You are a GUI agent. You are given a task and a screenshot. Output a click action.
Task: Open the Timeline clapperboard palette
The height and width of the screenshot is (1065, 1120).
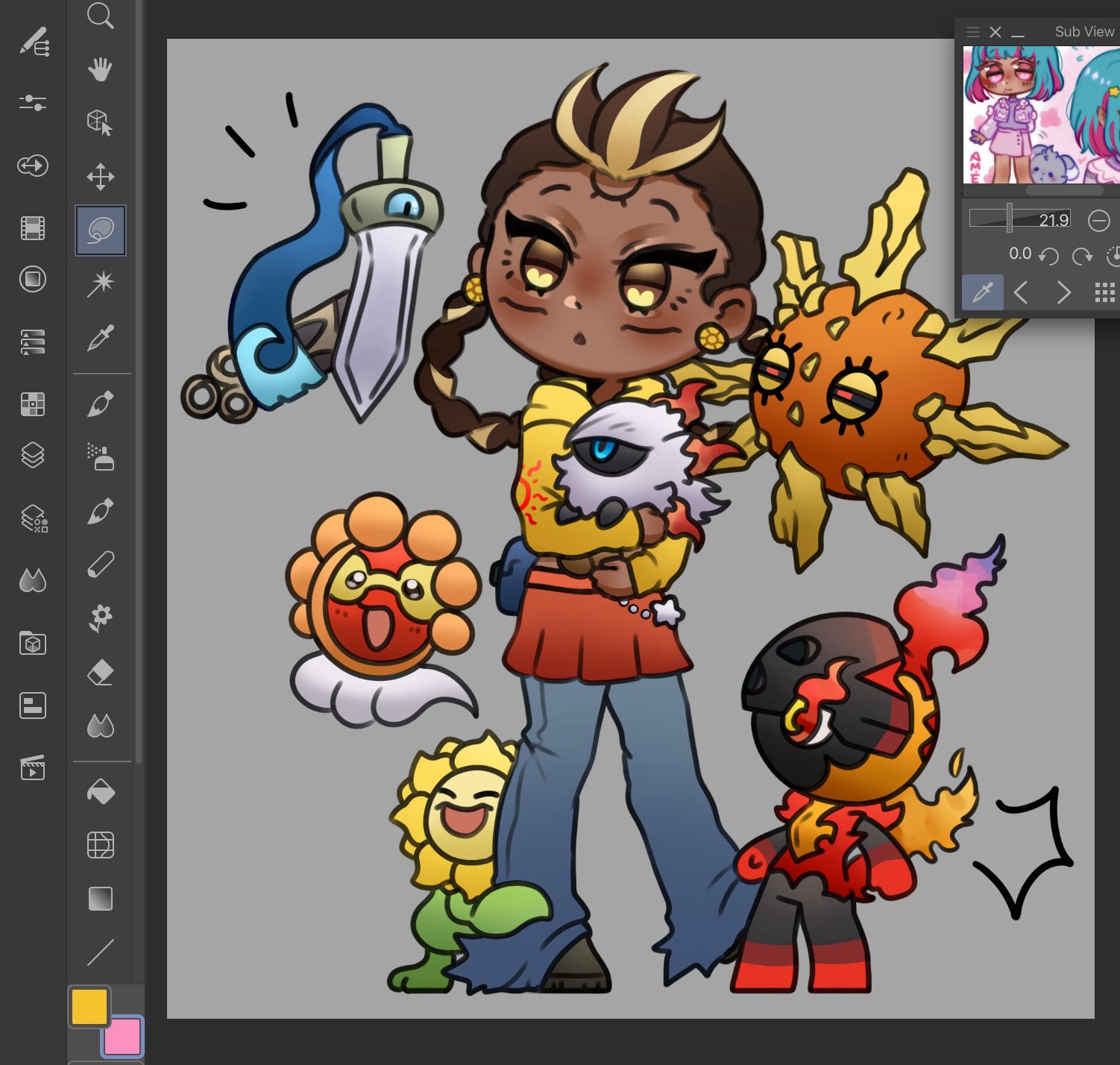[33, 767]
